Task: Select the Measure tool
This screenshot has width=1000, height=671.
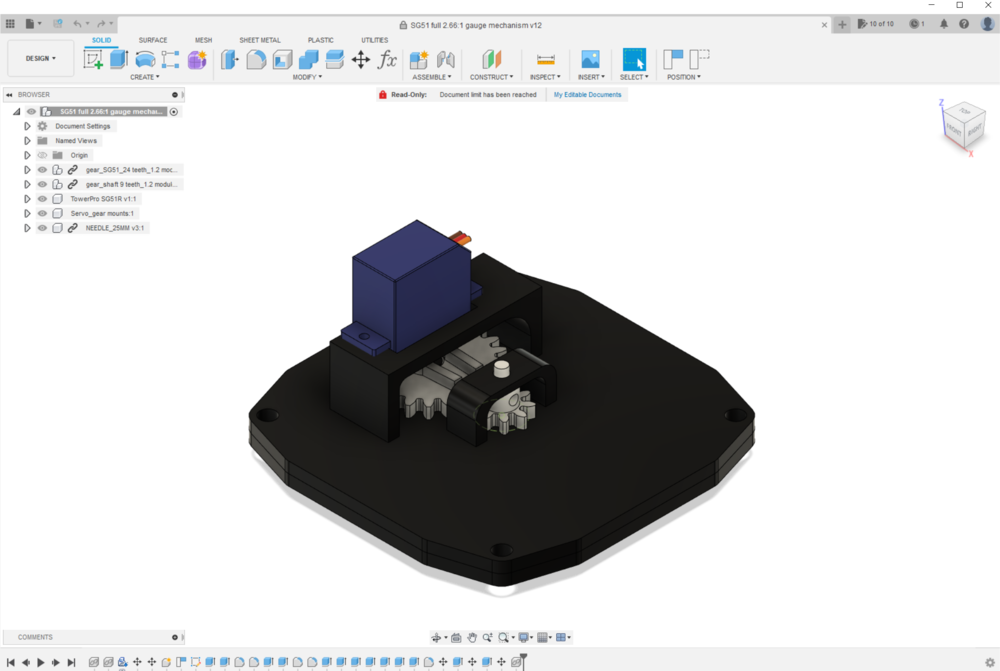Action: [546, 59]
